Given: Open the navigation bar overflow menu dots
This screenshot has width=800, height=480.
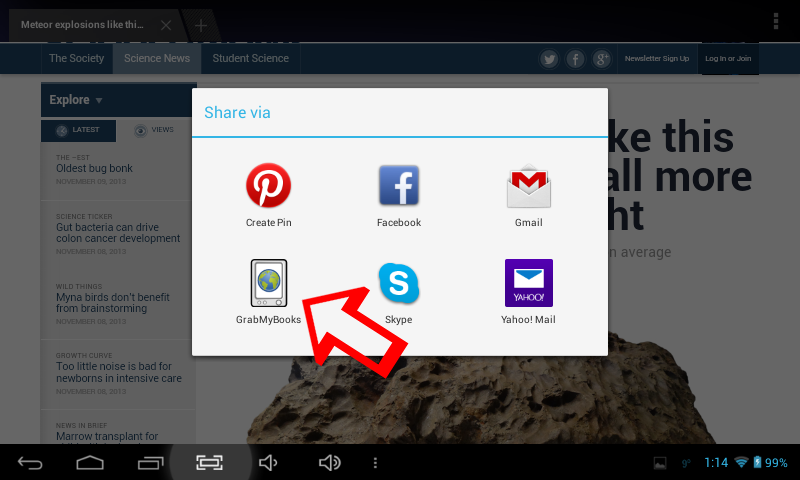Looking at the screenshot, I should (x=376, y=463).
